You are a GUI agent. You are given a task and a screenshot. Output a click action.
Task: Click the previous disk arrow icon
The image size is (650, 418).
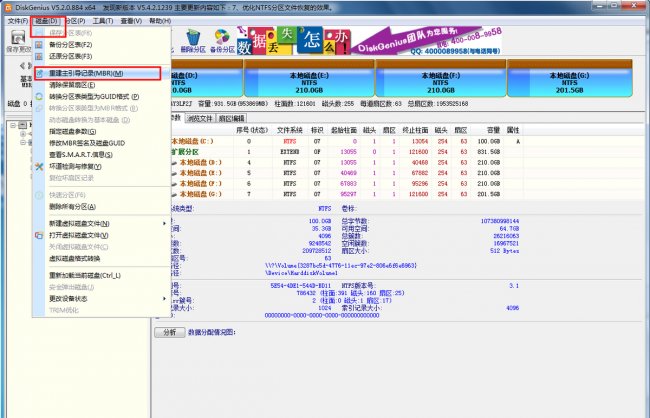point(22,66)
